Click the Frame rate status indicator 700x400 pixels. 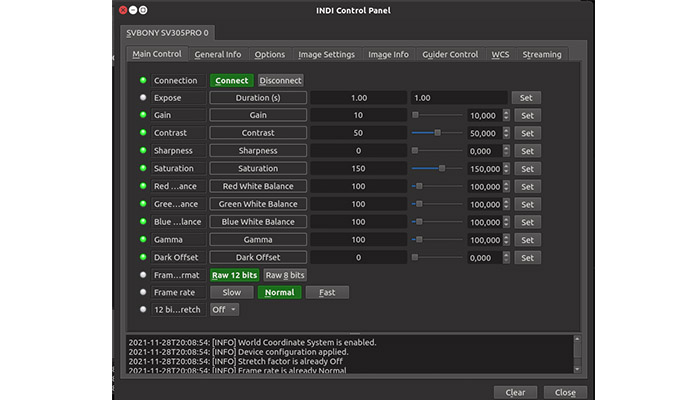[x=143, y=292]
